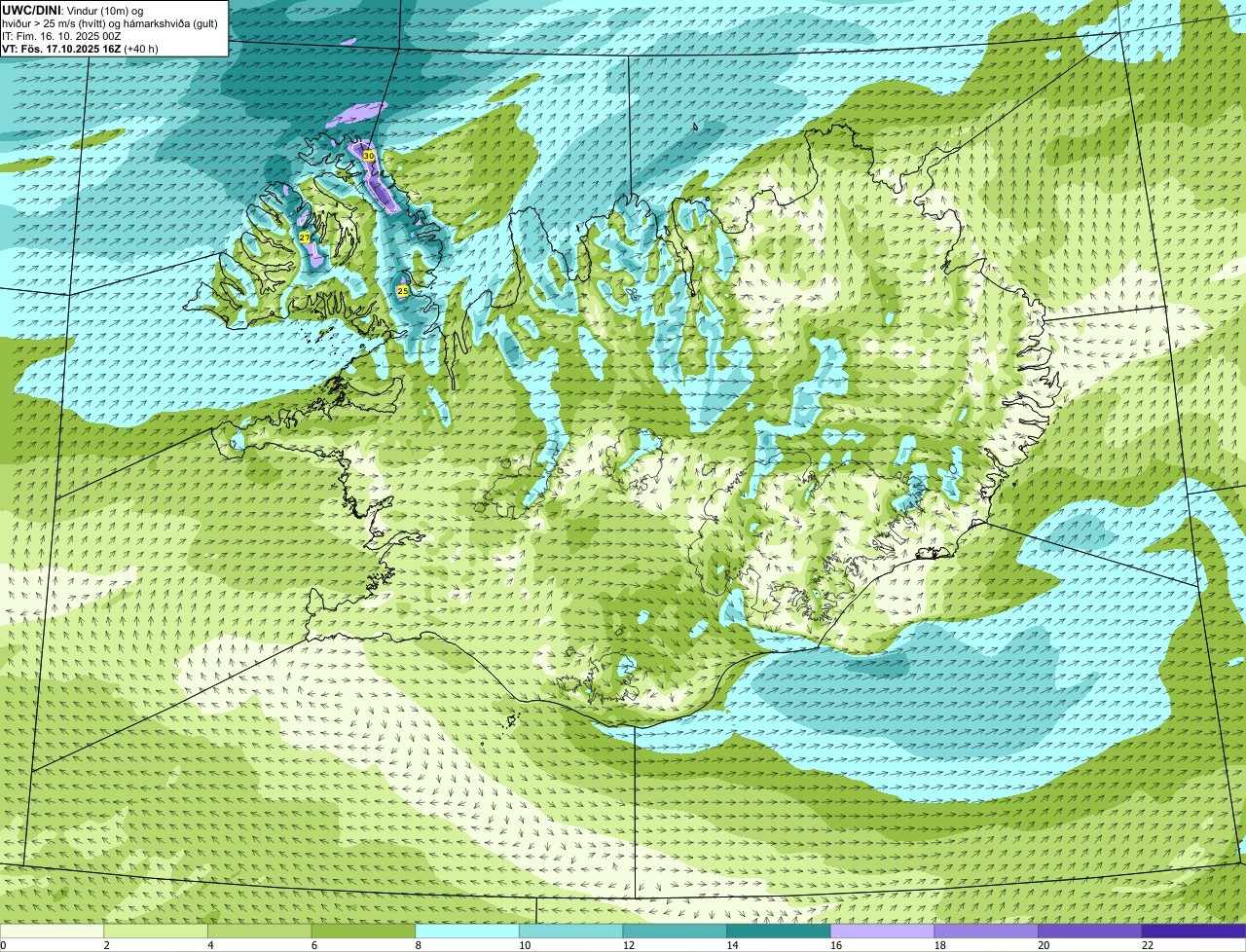Select the 0–2 m/s pale yellow legend swatch
This screenshot has width=1246, height=952.
(x=52, y=931)
